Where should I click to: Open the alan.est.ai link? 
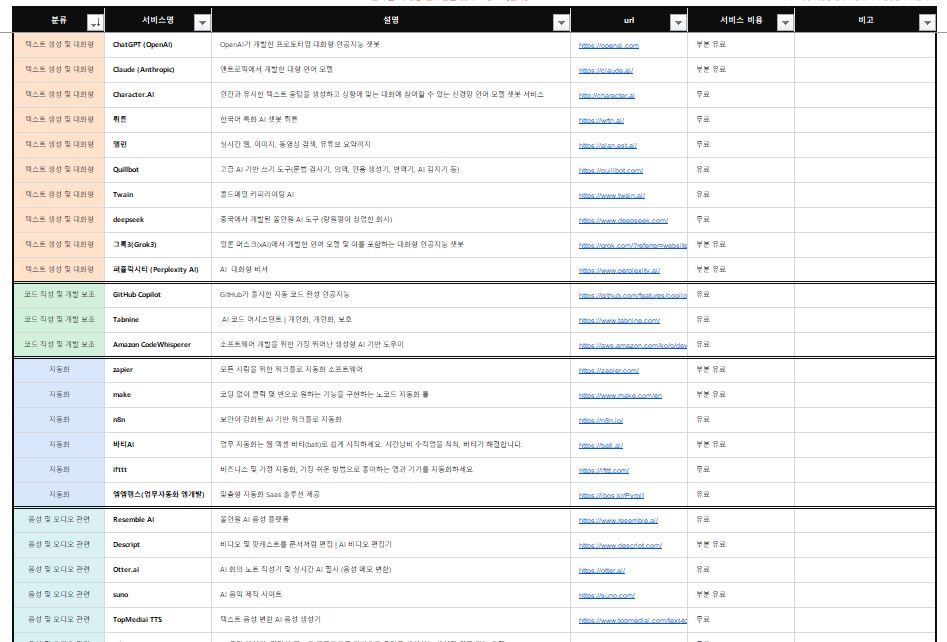click(x=608, y=146)
